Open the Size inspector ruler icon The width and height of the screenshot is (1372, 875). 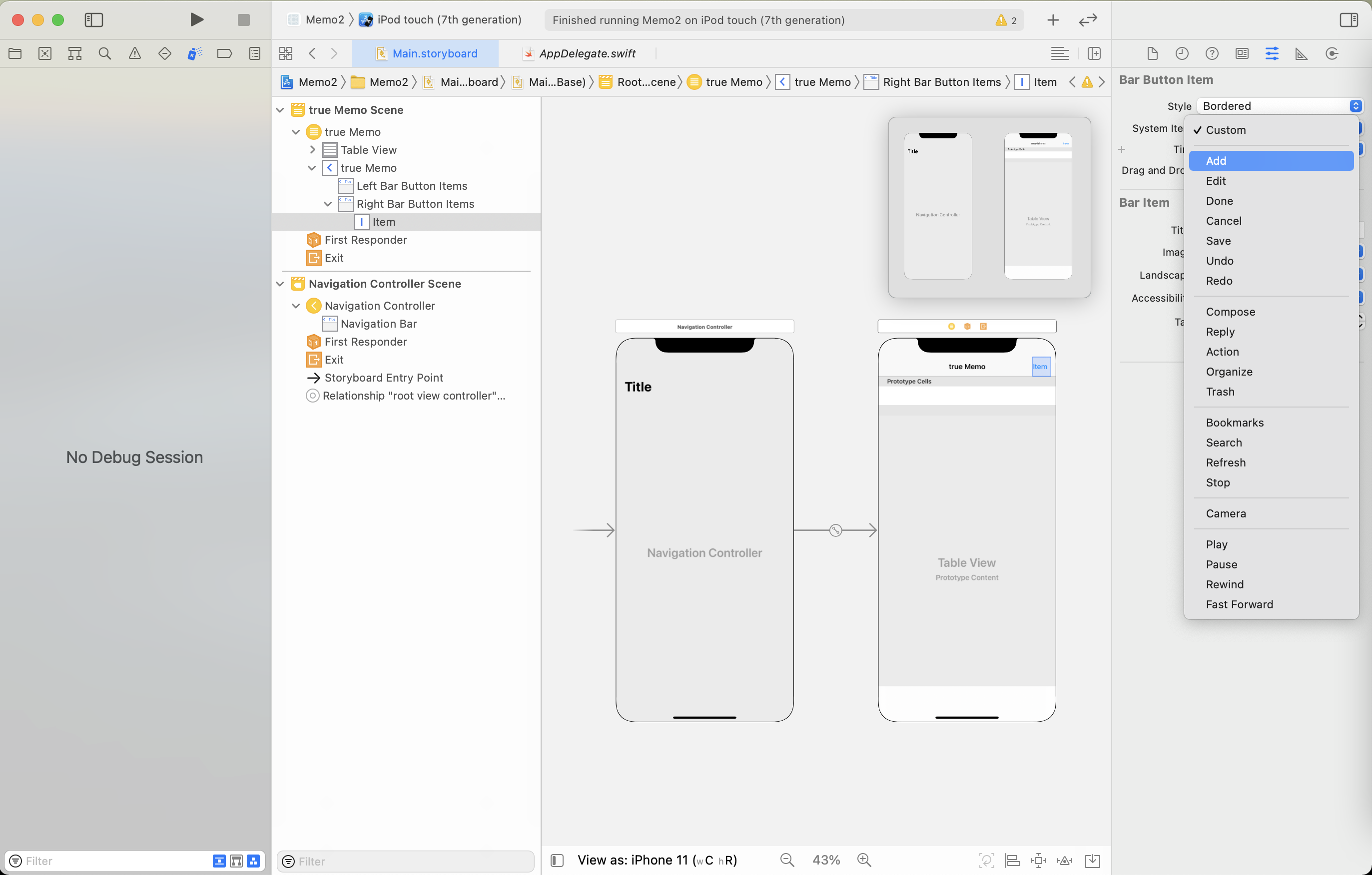click(1301, 53)
